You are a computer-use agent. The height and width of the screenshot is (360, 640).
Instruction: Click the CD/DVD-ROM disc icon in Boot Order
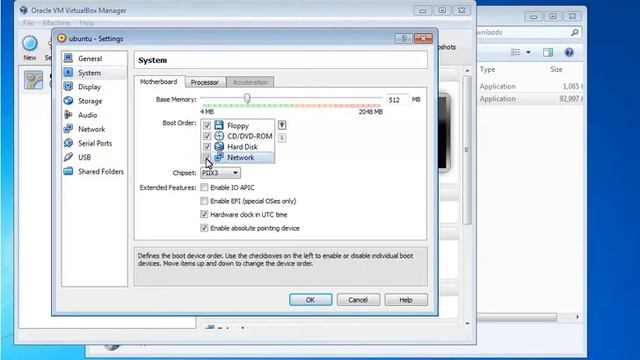[219, 136]
